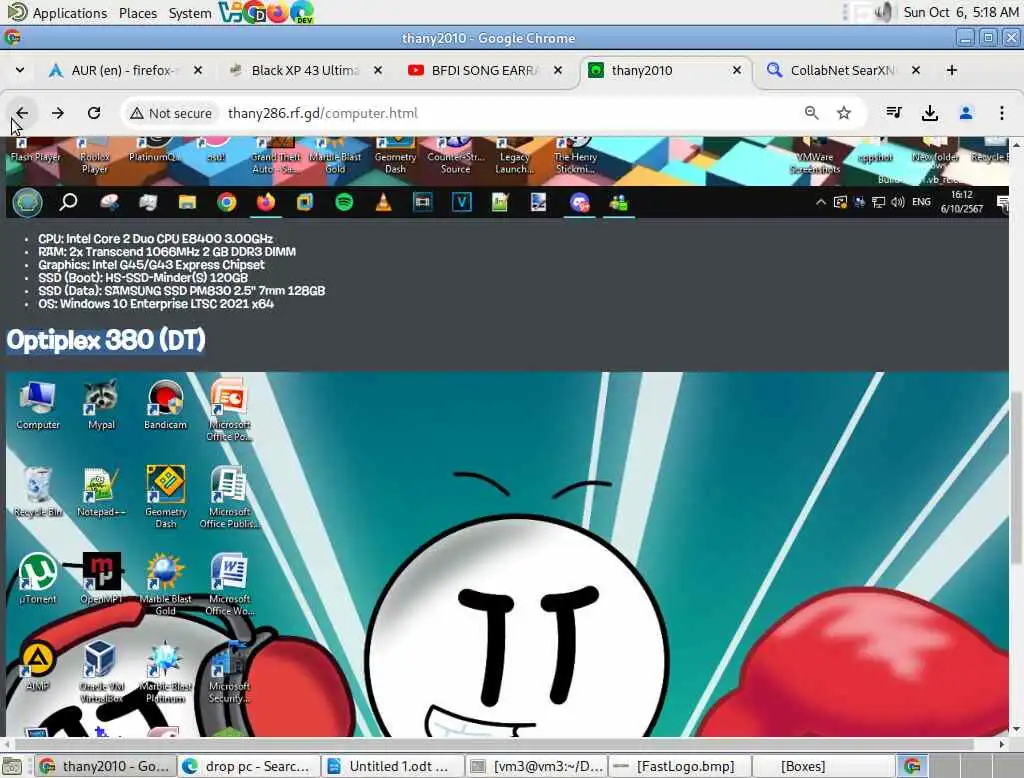Click the CPU Intel Core 2 Duo line

pos(155,238)
